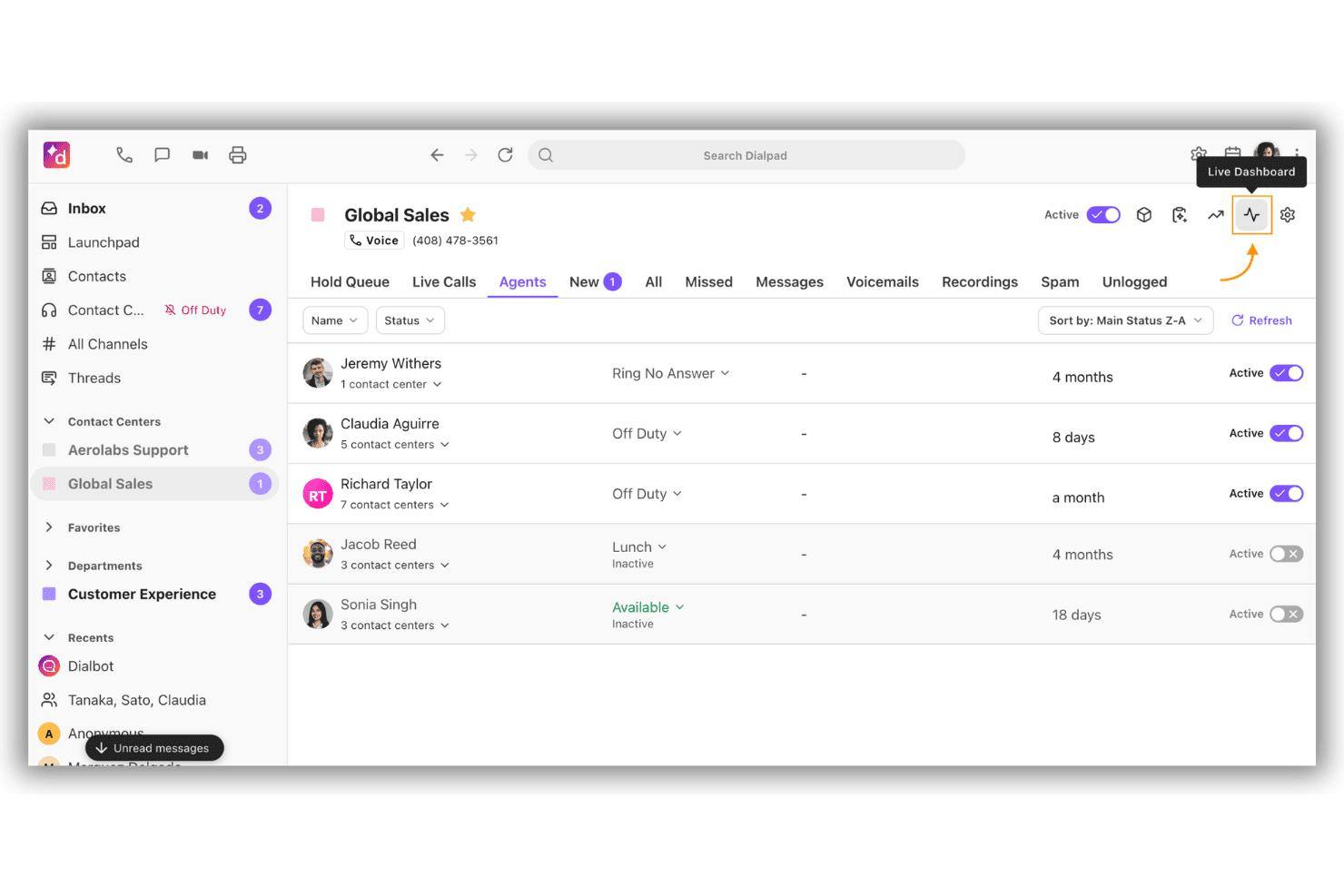The width and height of the screenshot is (1344, 896).
Task: Switch to the Hold Queue tab
Action: [350, 282]
